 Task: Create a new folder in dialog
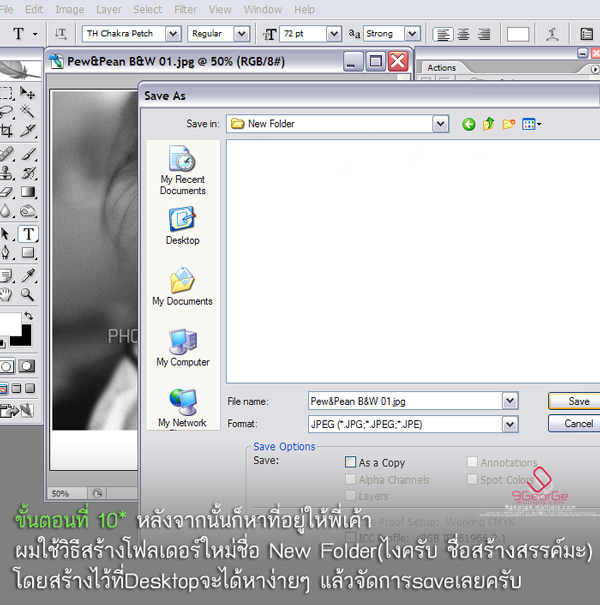tap(509, 124)
